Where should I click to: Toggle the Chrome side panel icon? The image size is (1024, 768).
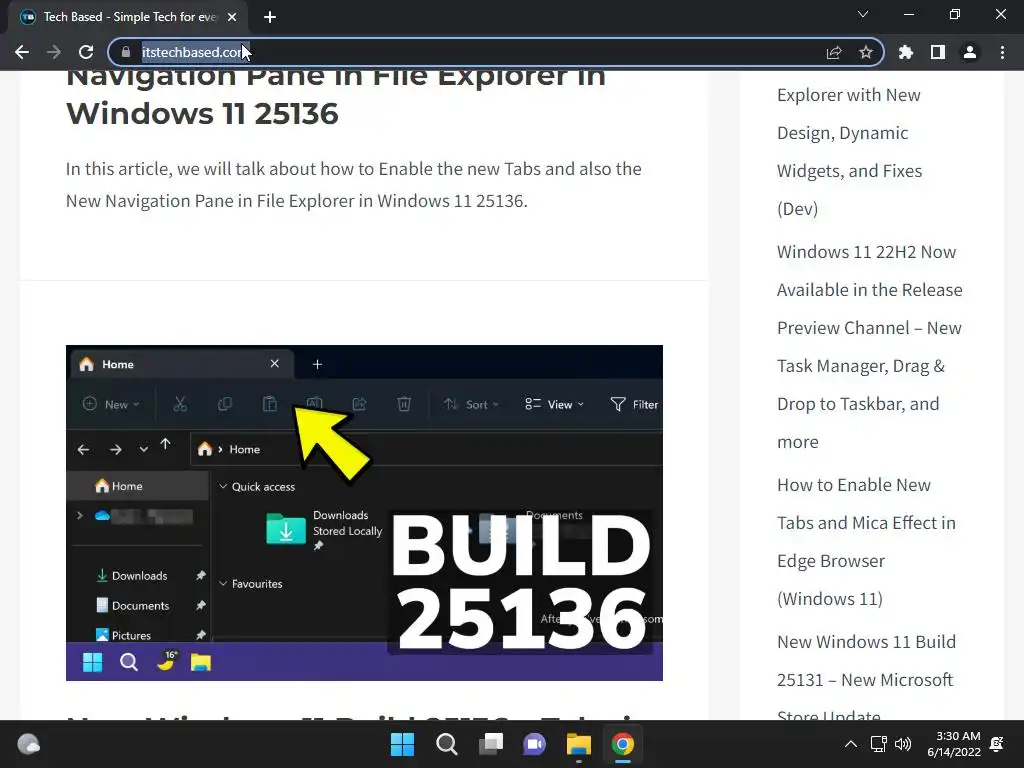click(938, 52)
